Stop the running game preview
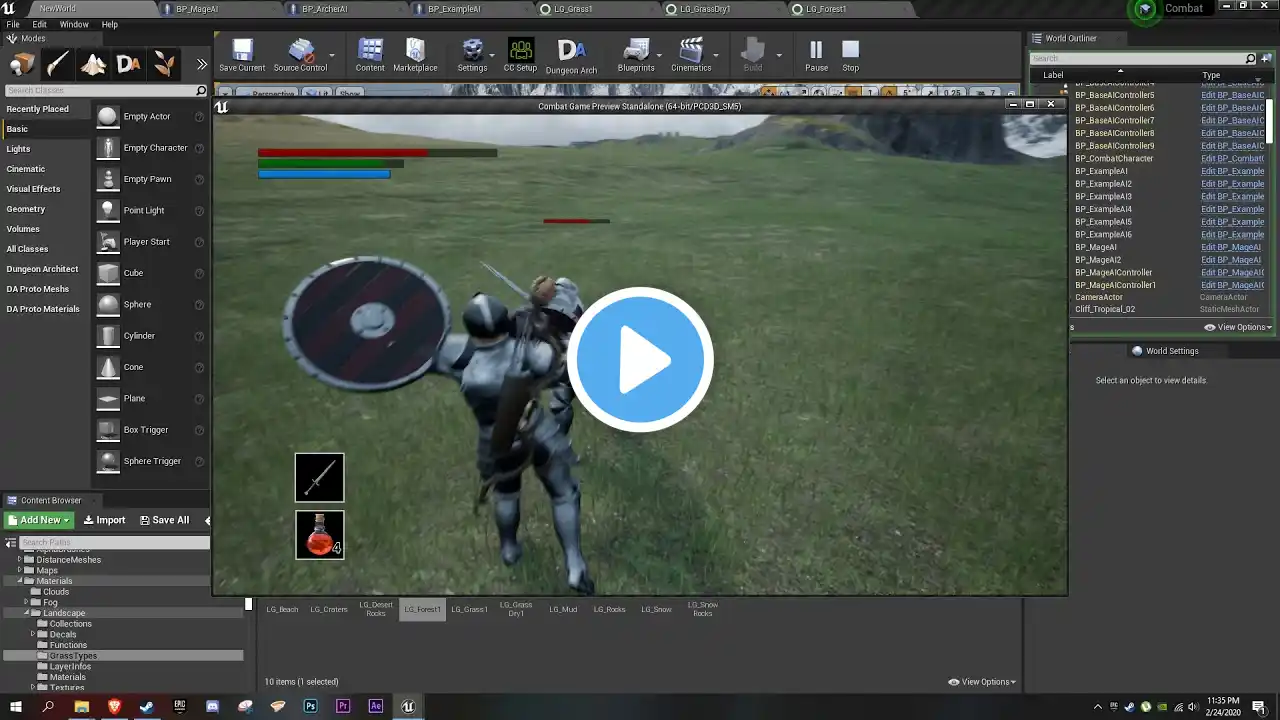The width and height of the screenshot is (1280, 720). [x=850, y=55]
